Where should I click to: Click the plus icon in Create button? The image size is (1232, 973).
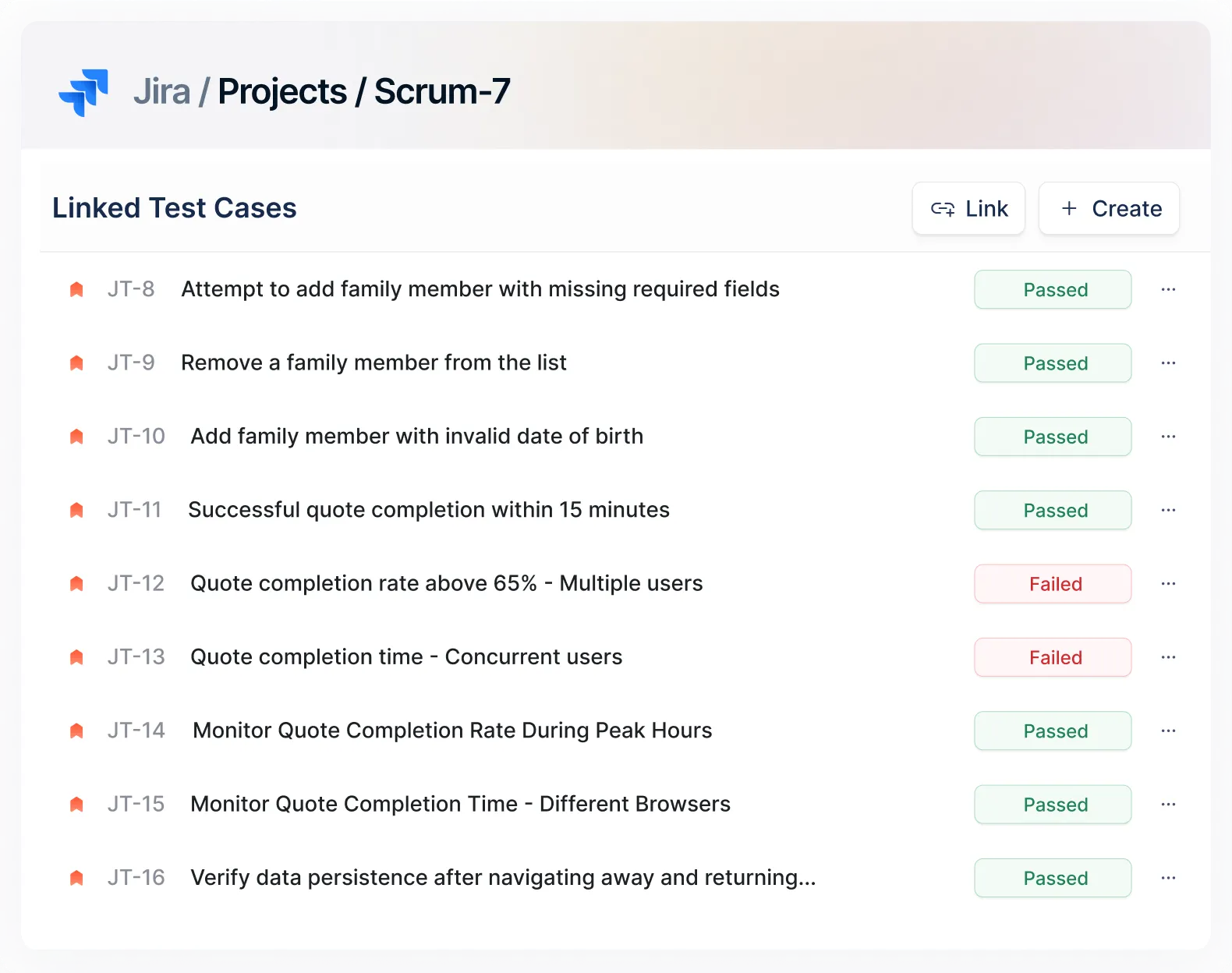[1067, 208]
